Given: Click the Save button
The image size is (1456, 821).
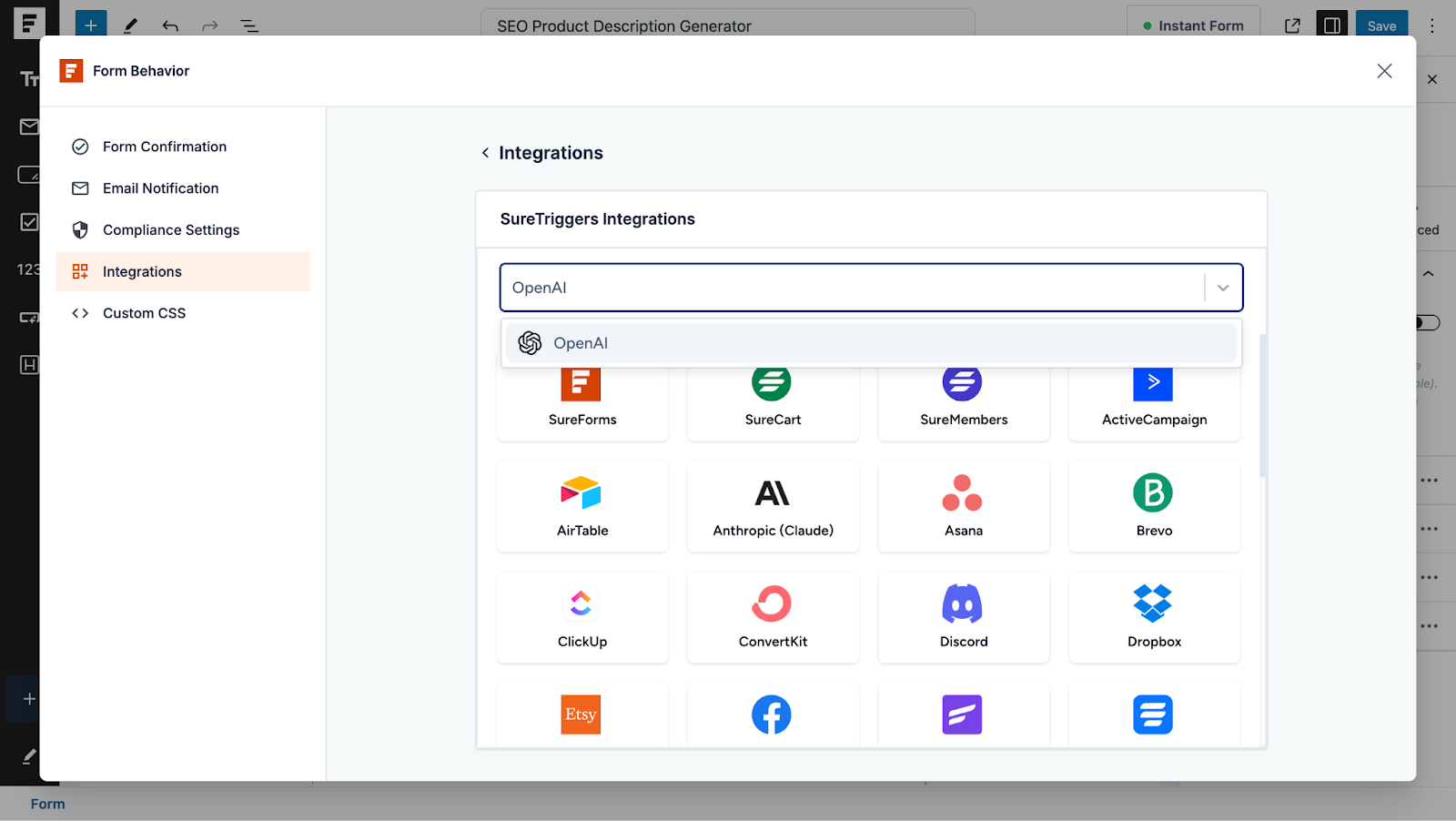Looking at the screenshot, I should [x=1381, y=25].
